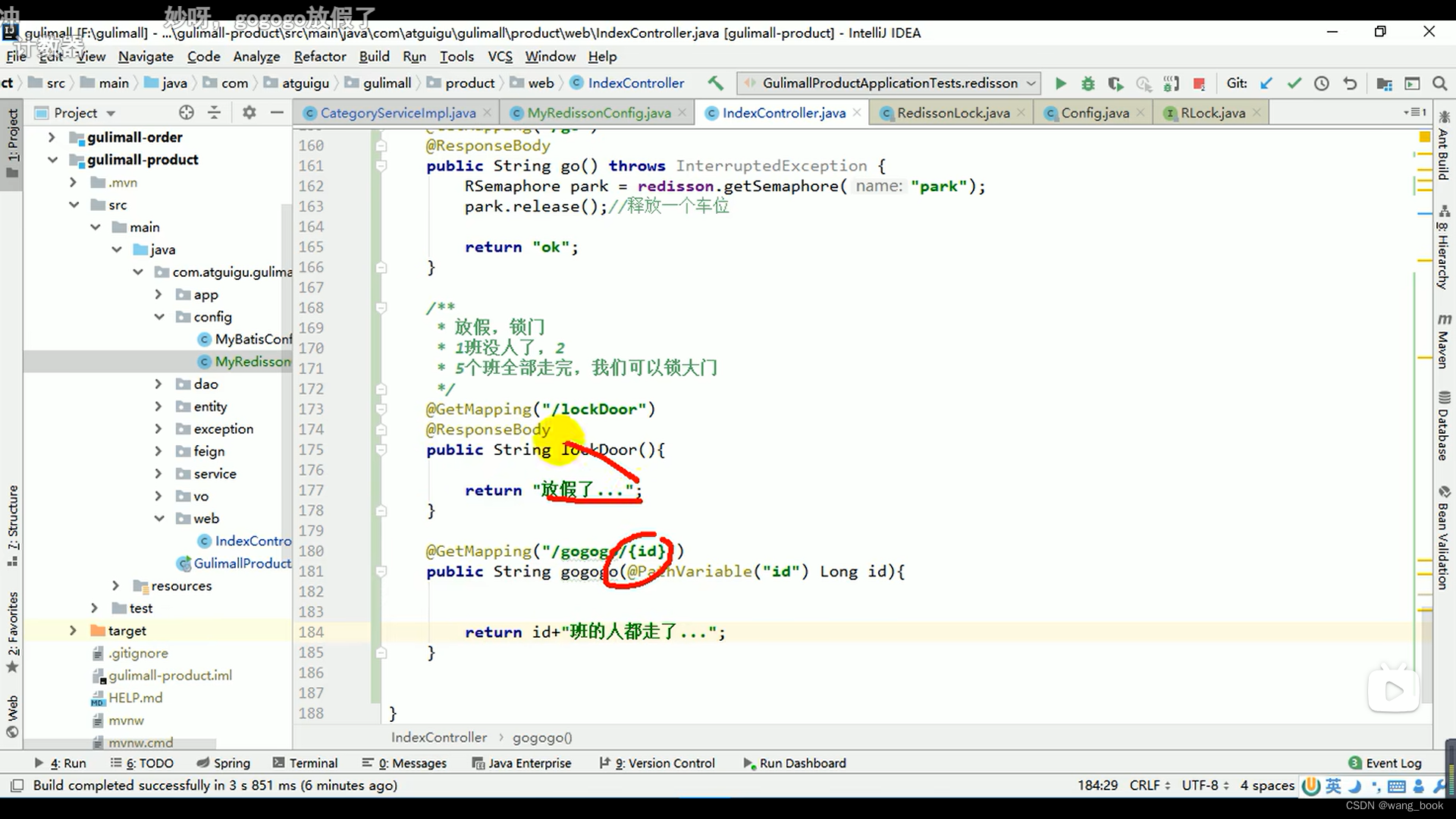Expand the resources folder
Screen dimensions: 1456x819
click(115, 585)
